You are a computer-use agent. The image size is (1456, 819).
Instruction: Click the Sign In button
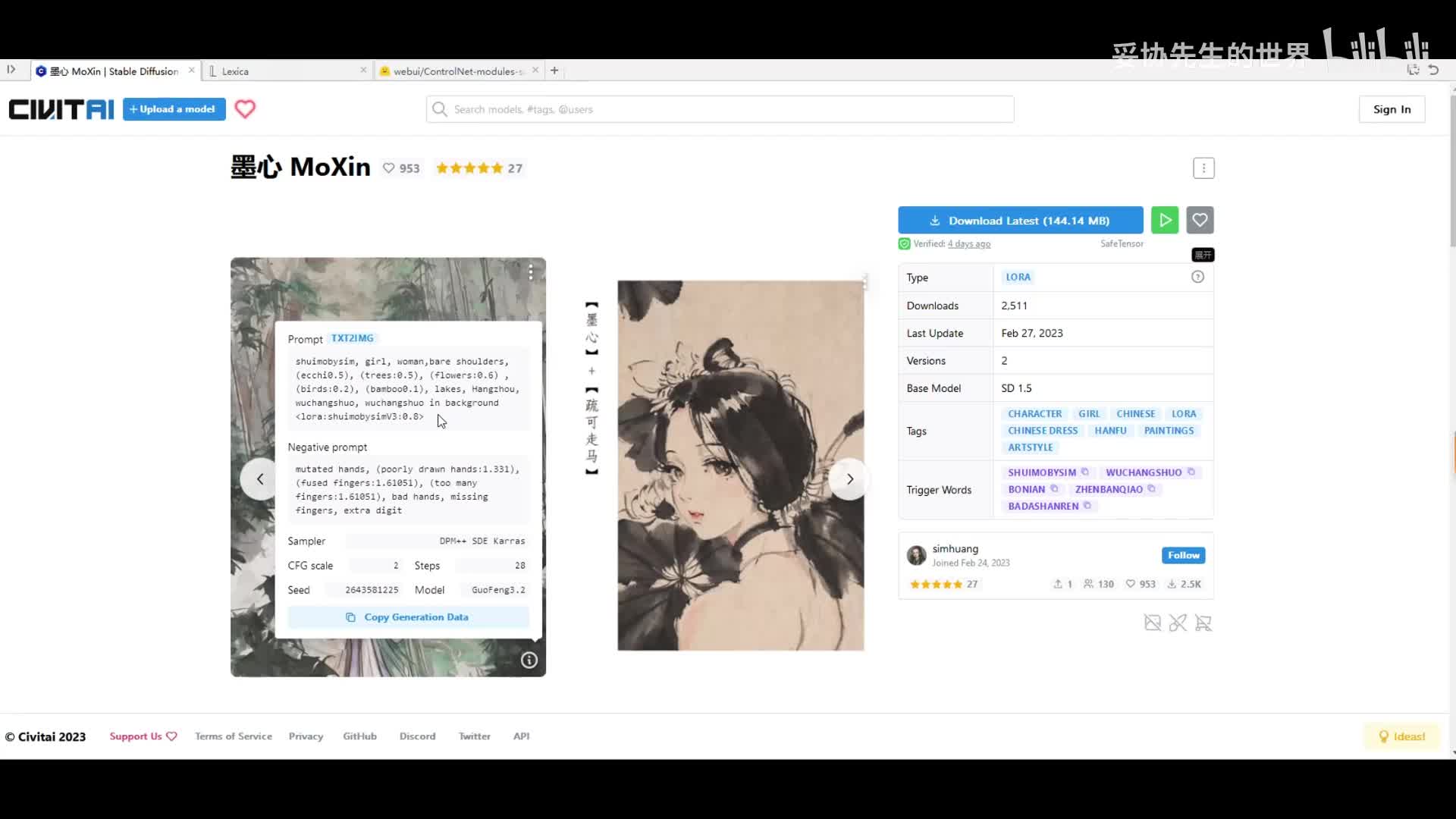point(1392,109)
